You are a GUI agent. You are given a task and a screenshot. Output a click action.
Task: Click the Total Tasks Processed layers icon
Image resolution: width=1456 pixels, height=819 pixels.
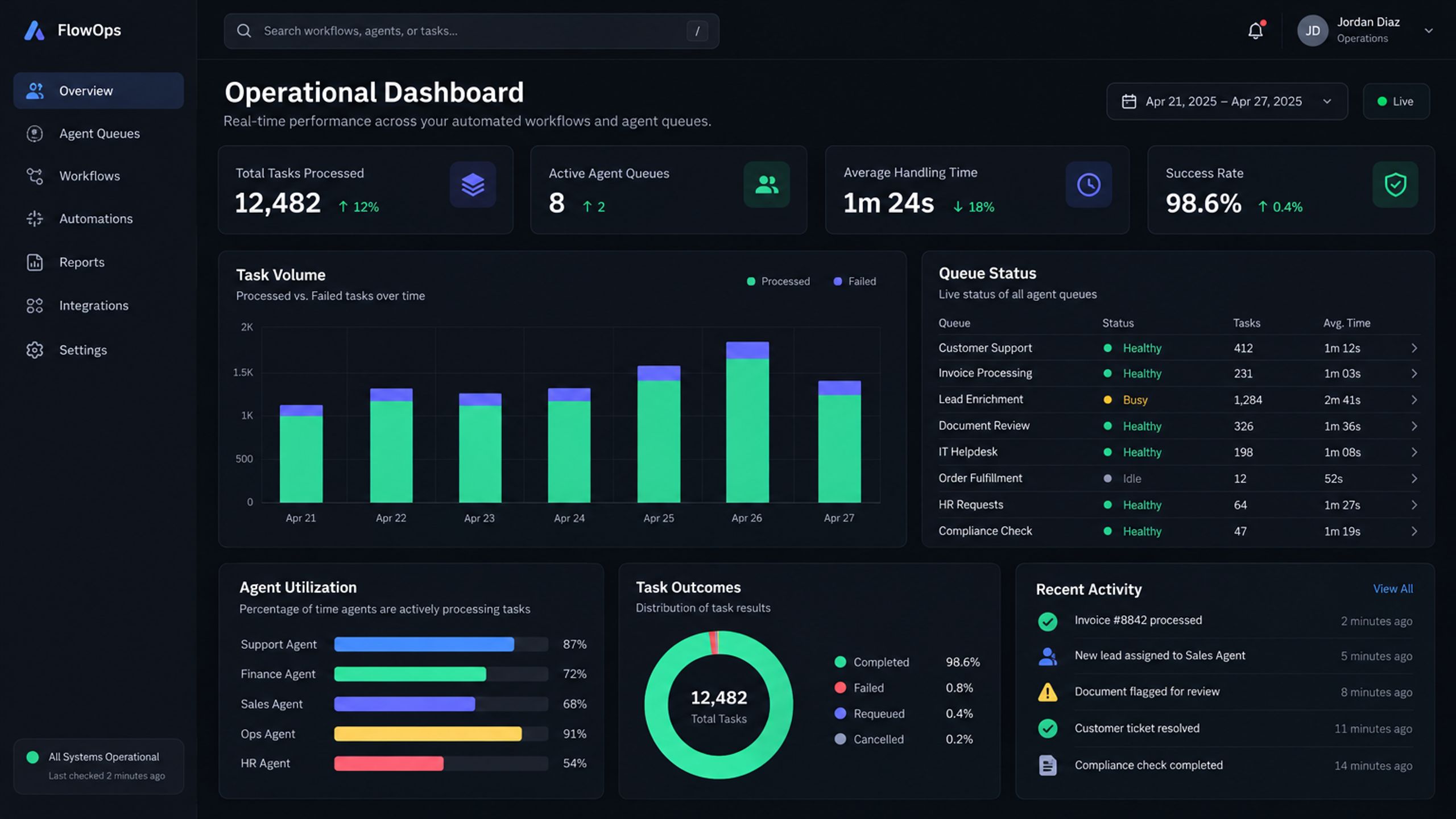click(x=473, y=184)
